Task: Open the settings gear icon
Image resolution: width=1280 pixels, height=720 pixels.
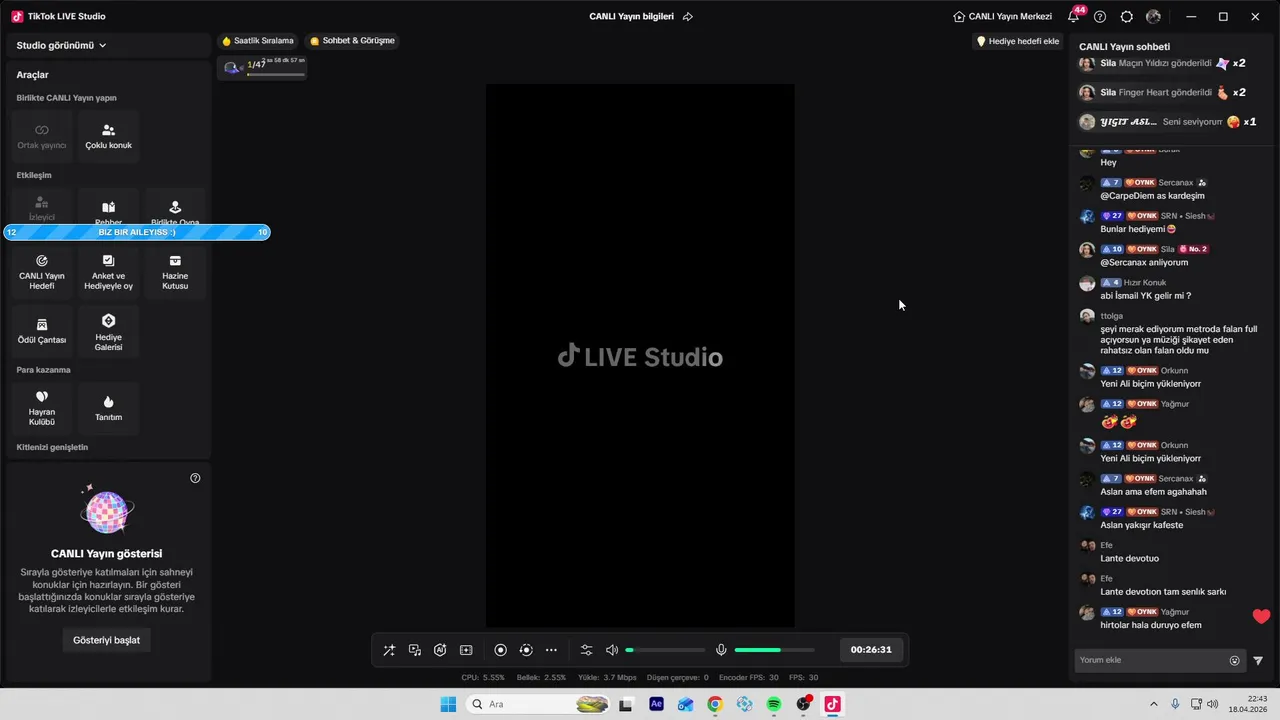Action: point(1127,17)
